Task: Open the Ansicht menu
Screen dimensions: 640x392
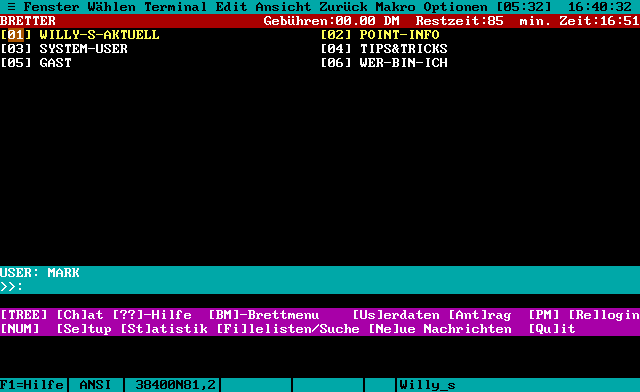Action: 283,7
